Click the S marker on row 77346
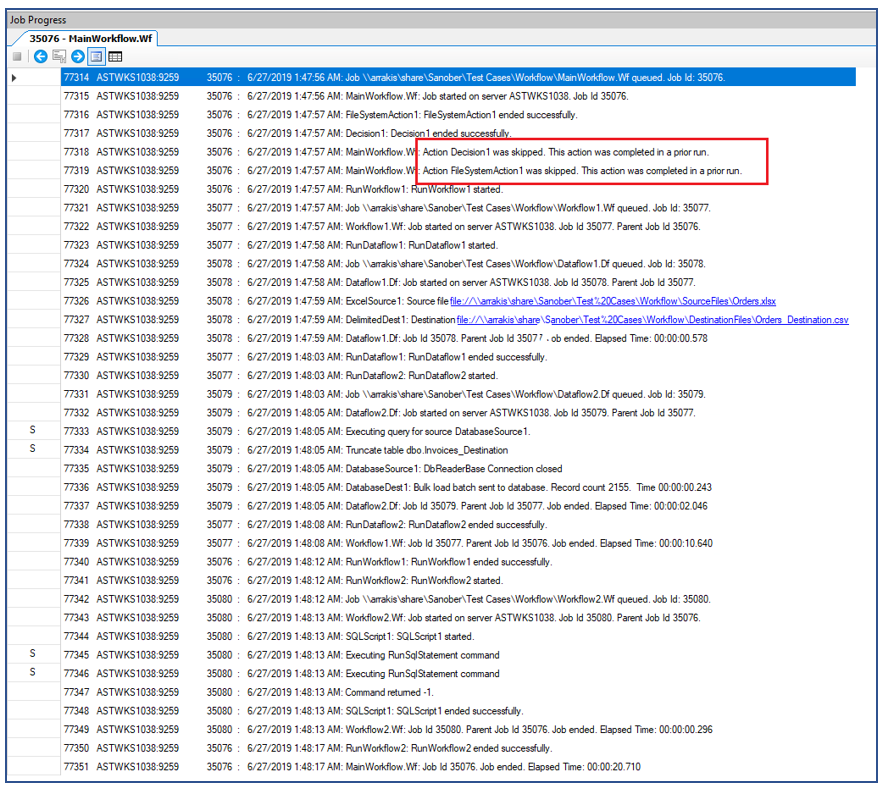 (x=32, y=673)
